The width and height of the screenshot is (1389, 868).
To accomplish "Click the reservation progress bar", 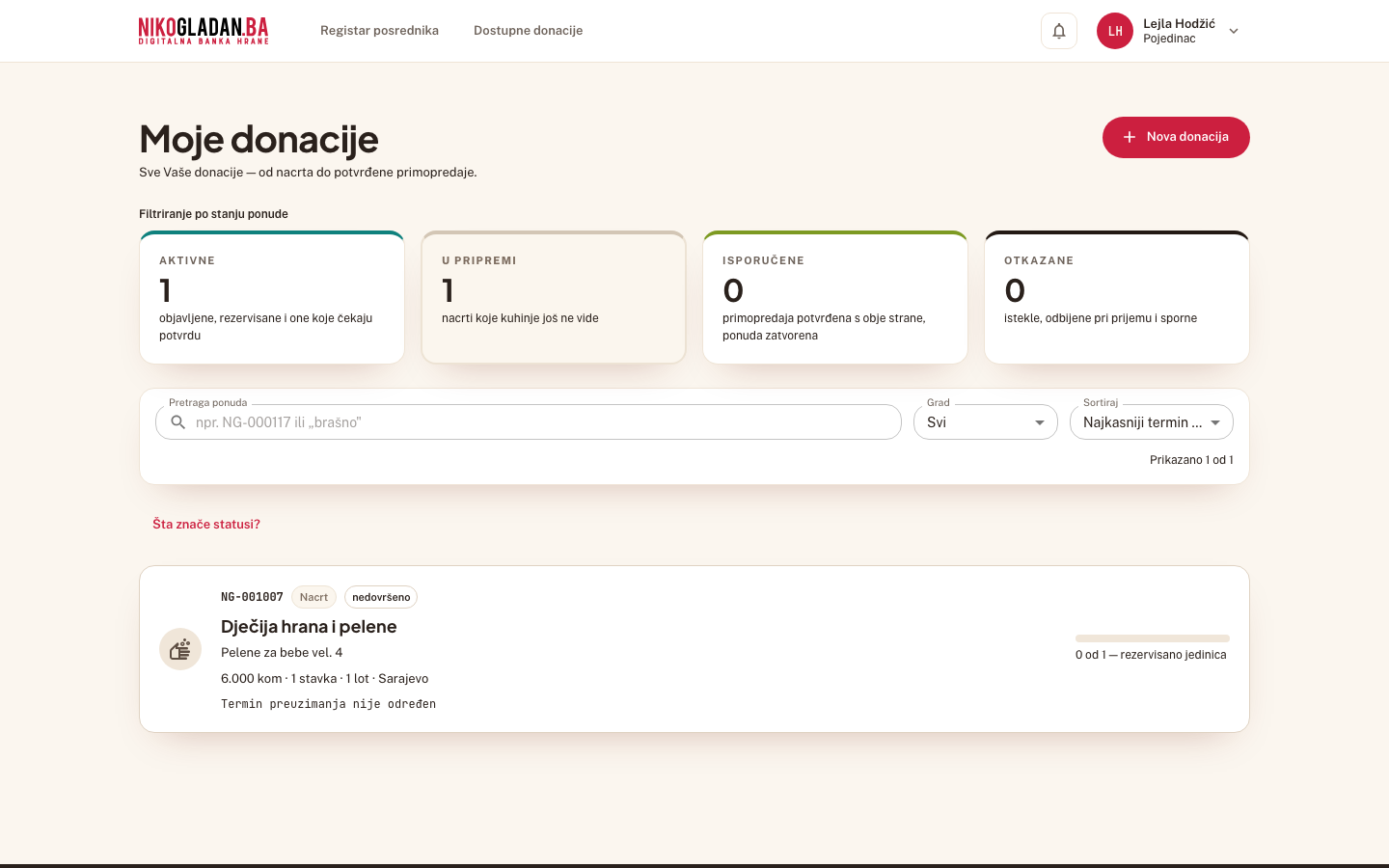I will coord(1153,638).
